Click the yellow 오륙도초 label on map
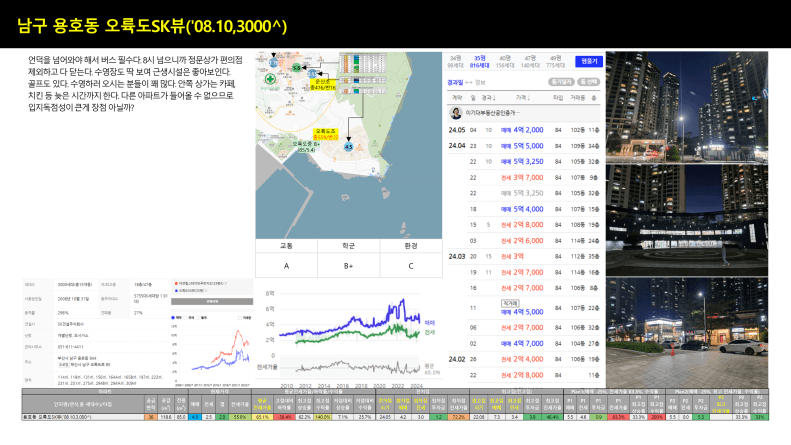 325,134
